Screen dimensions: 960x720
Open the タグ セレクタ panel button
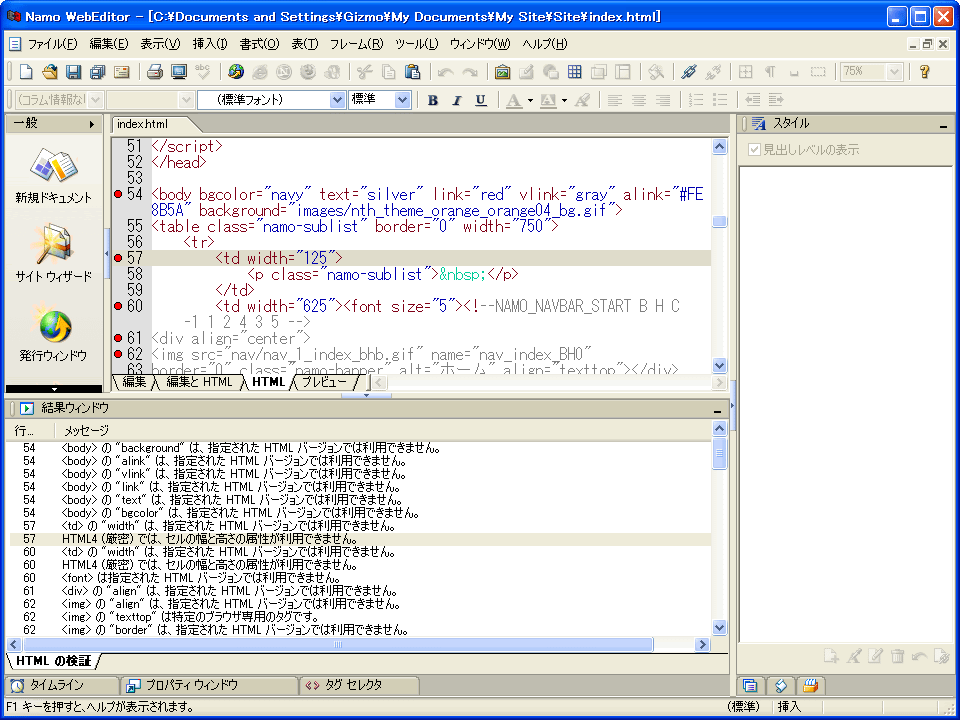click(359, 686)
